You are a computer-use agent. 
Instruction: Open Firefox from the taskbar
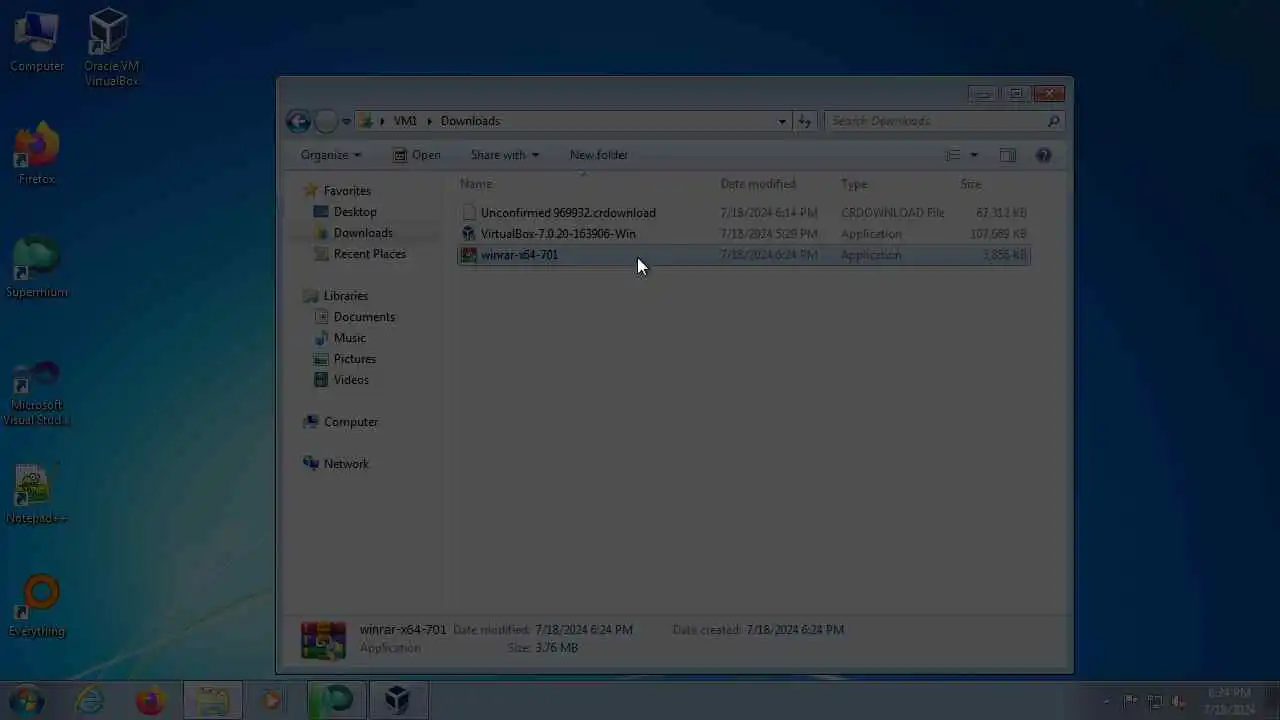(x=150, y=701)
